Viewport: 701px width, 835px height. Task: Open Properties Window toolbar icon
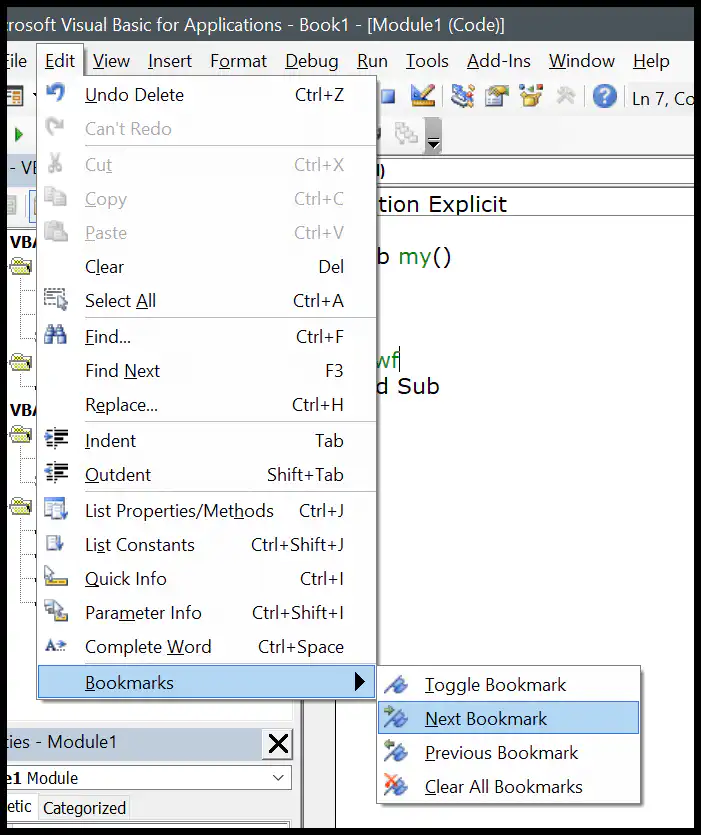click(496, 96)
